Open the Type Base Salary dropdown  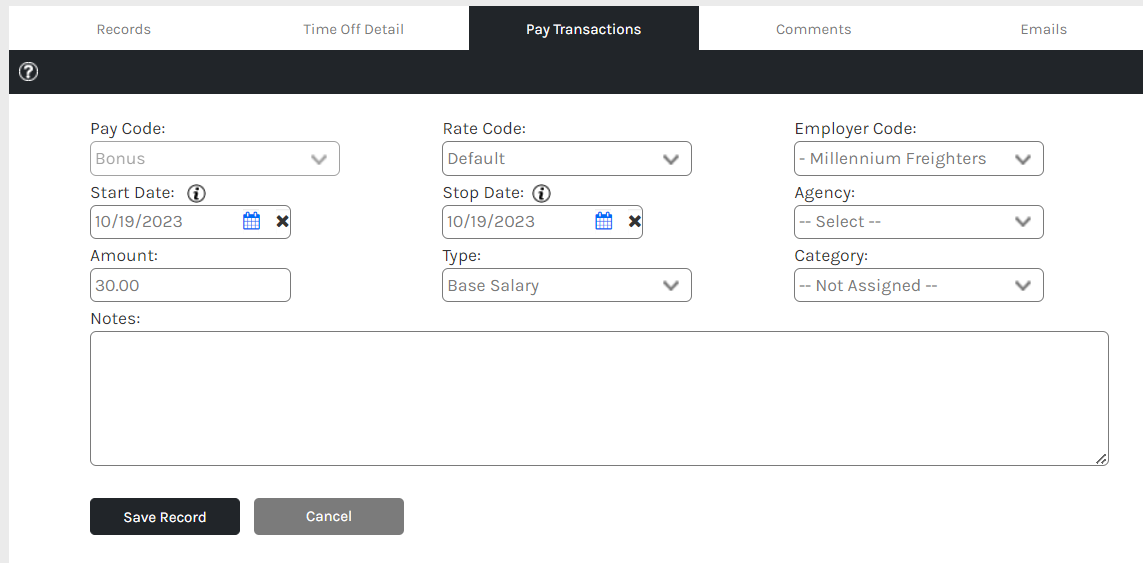[x=567, y=285]
